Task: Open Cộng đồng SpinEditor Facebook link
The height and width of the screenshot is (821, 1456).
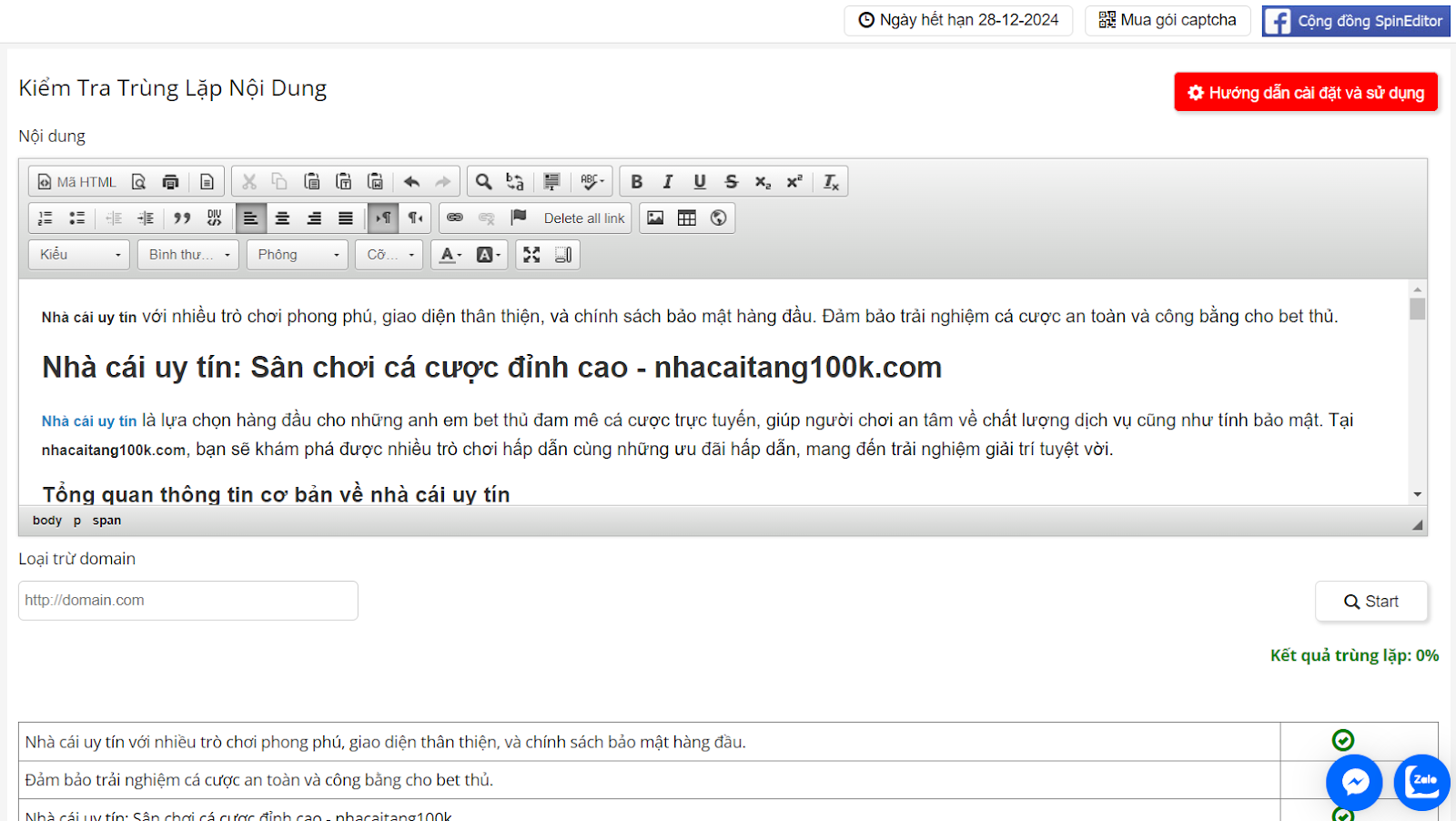Action: (x=1356, y=21)
